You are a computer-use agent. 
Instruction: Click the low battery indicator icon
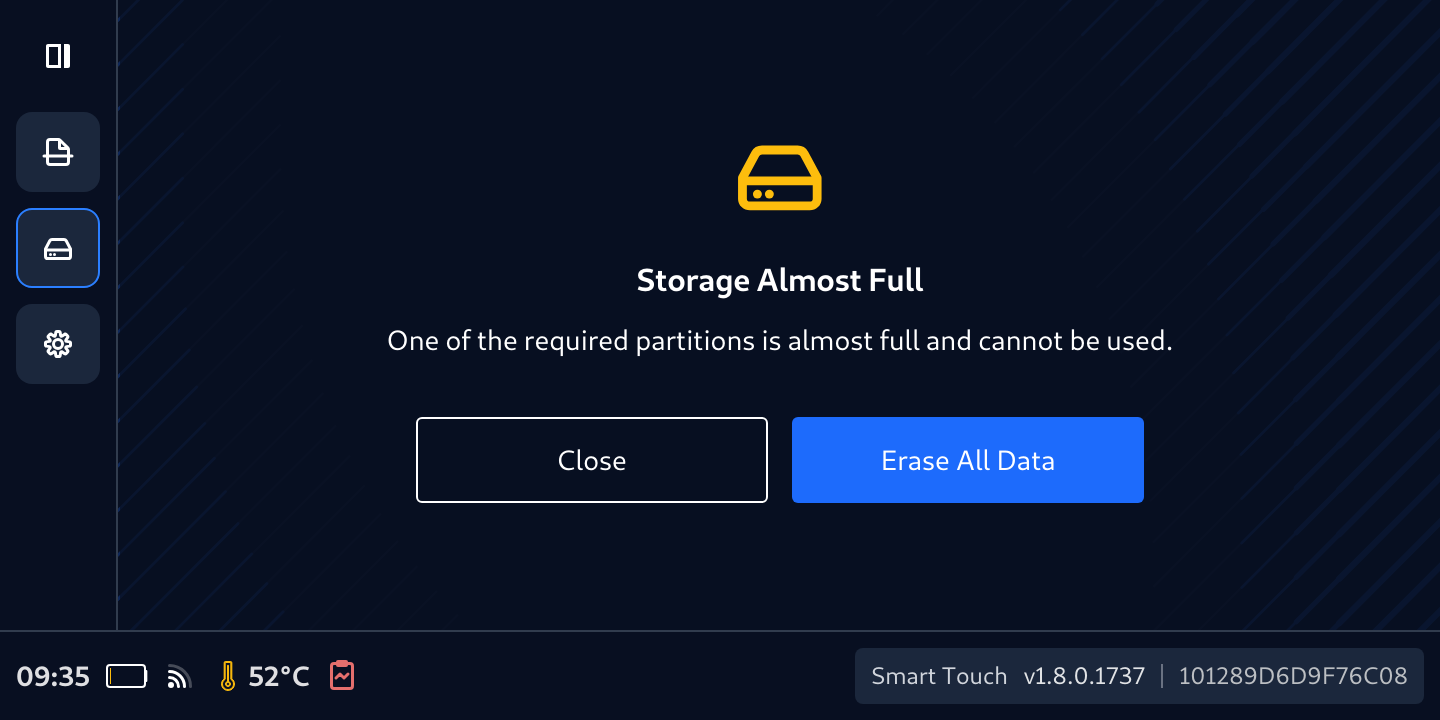[x=127, y=677]
